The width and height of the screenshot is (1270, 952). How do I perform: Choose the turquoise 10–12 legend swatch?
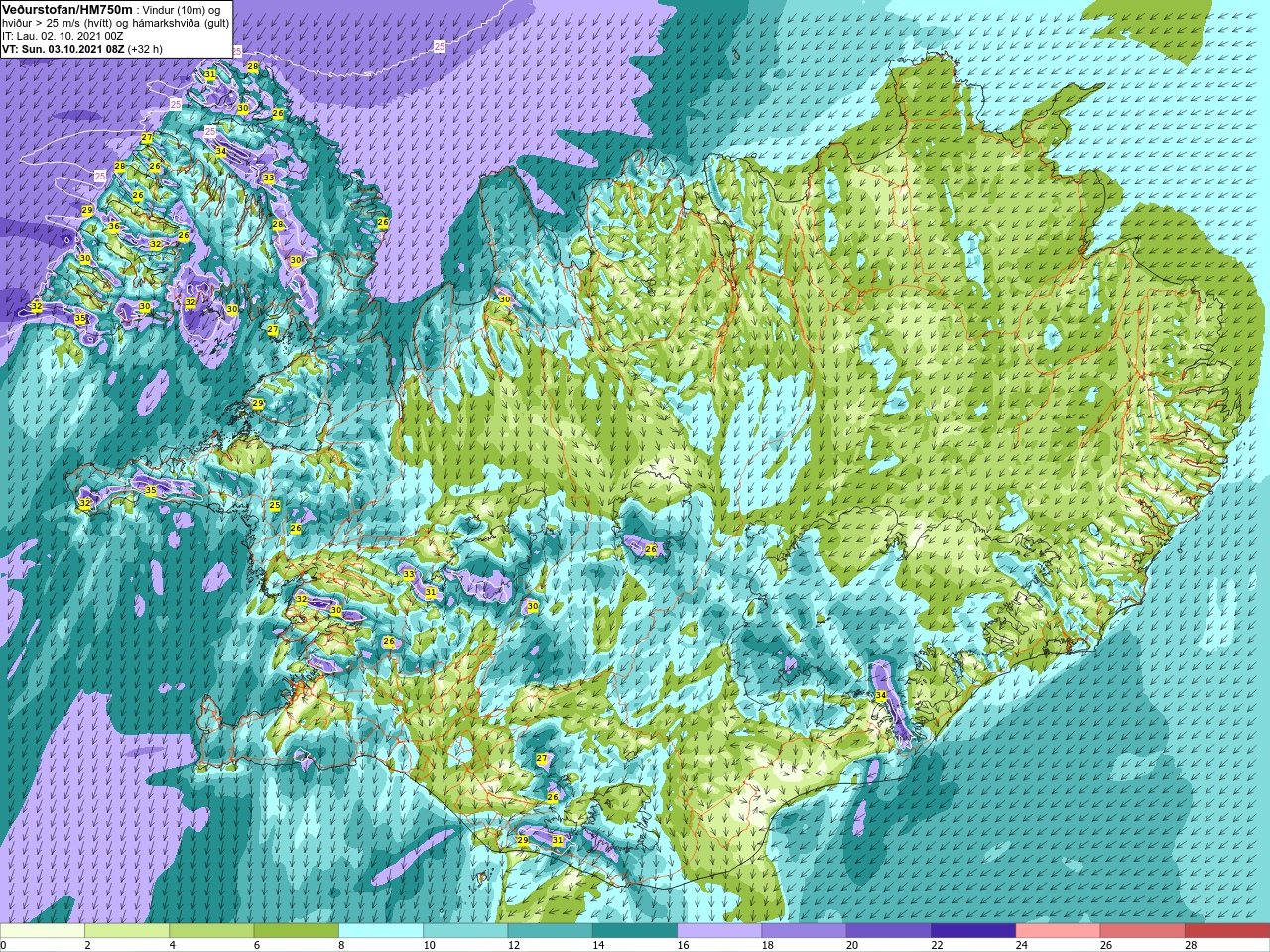(465, 931)
